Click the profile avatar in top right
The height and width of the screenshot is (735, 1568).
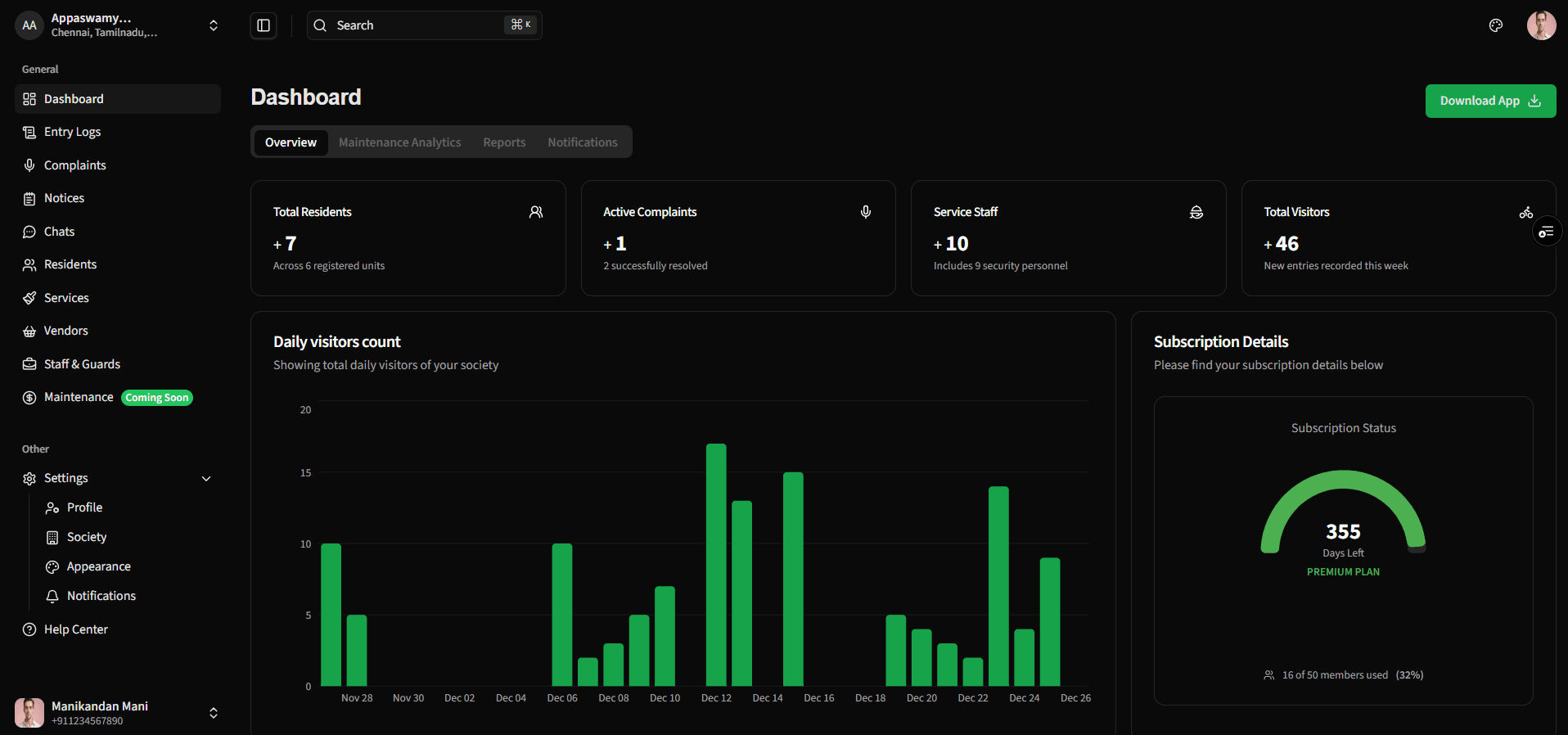[x=1541, y=25]
